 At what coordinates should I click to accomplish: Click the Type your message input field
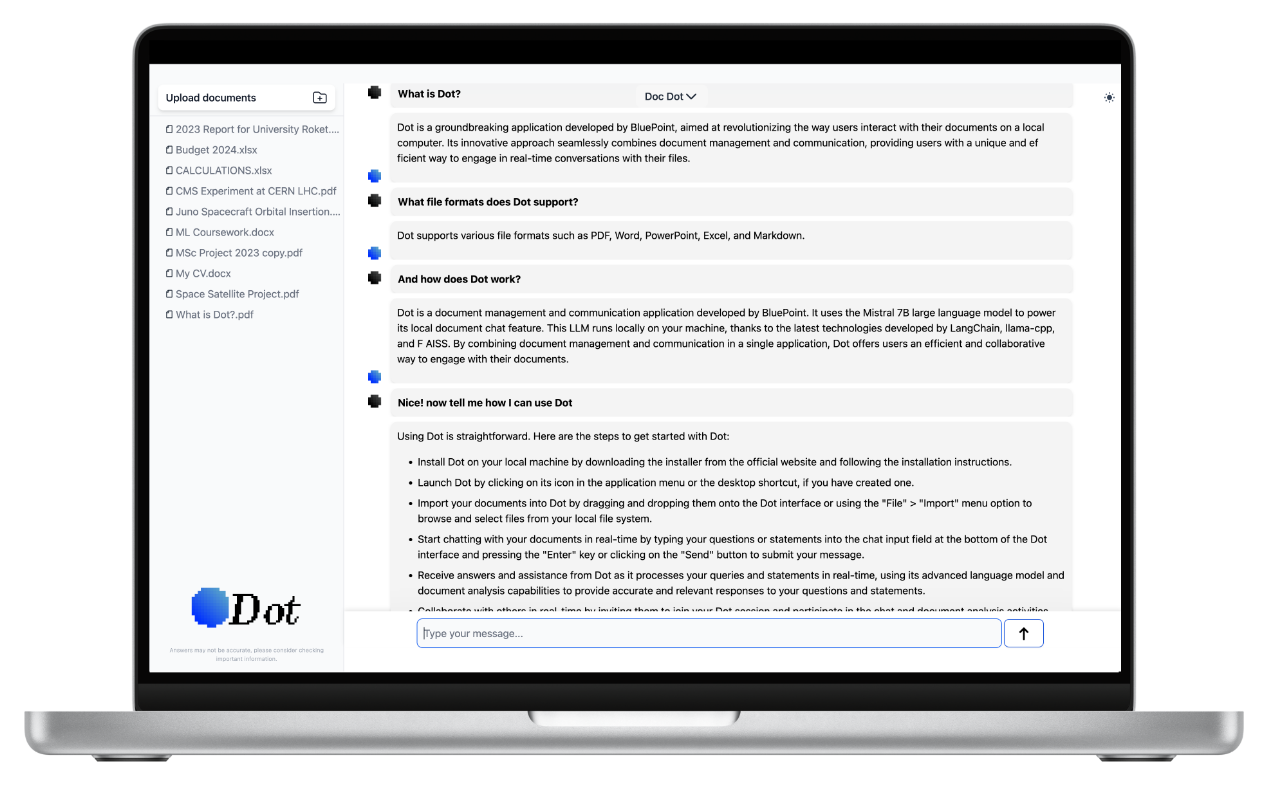709,633
